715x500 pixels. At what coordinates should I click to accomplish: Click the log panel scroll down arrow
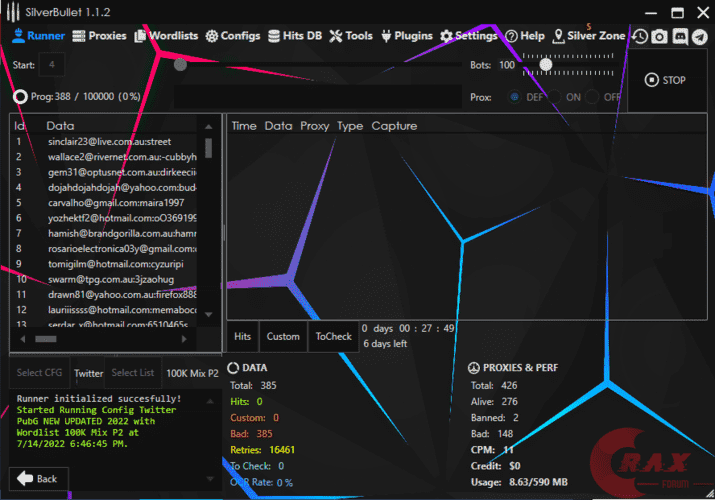tap(210, 479)
